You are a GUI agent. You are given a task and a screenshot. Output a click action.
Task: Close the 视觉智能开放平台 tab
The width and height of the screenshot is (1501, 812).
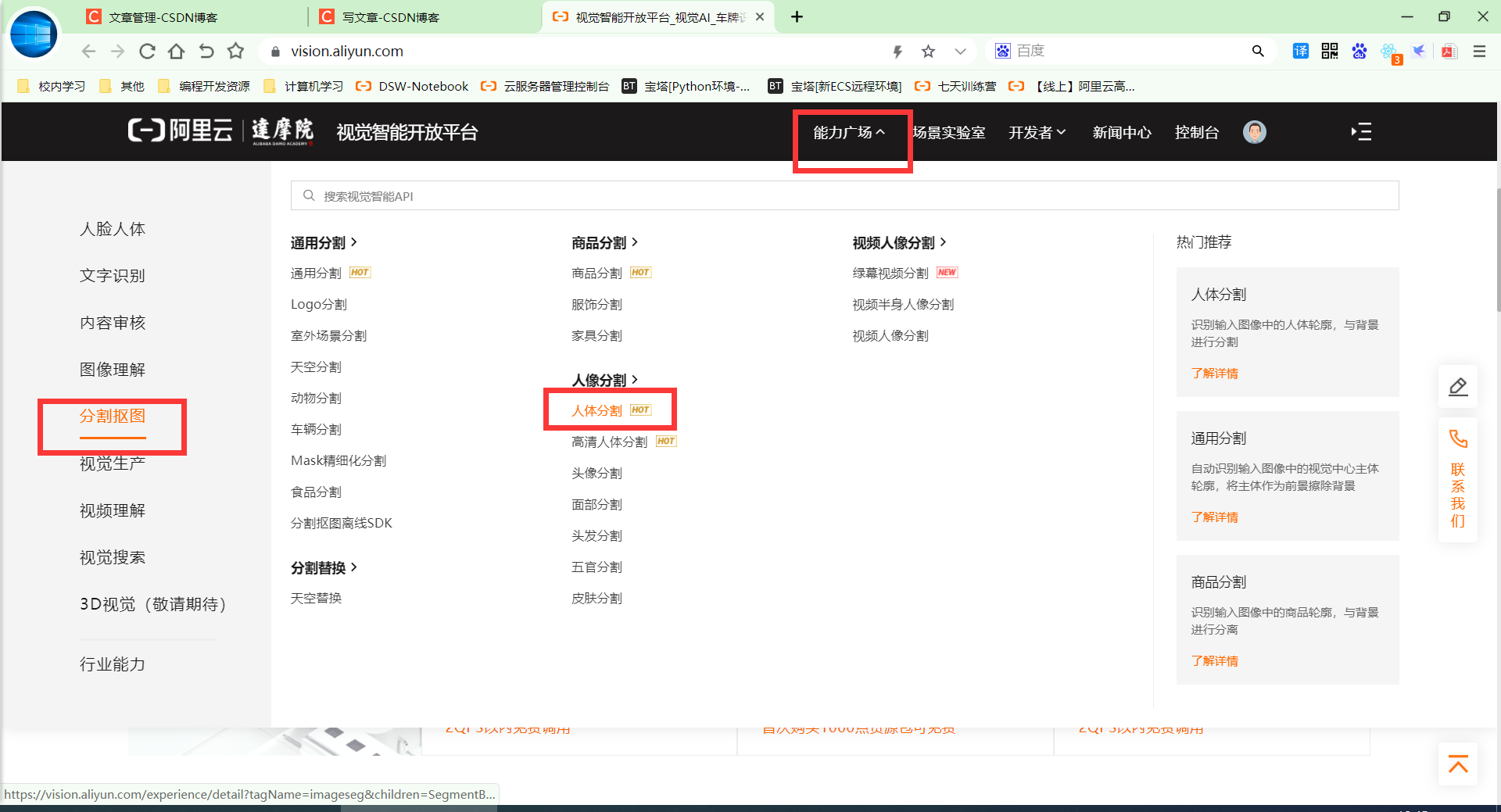[760, 17]
